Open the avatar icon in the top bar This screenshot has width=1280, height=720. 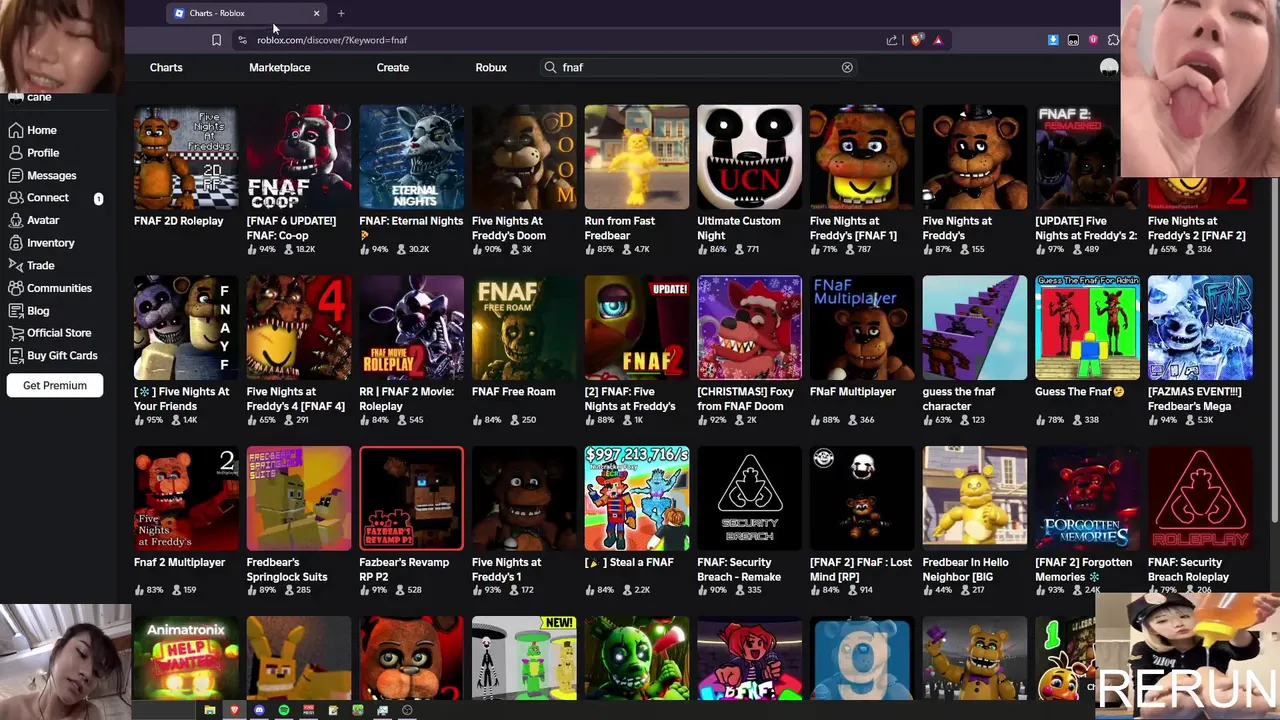pos(1109,67)
